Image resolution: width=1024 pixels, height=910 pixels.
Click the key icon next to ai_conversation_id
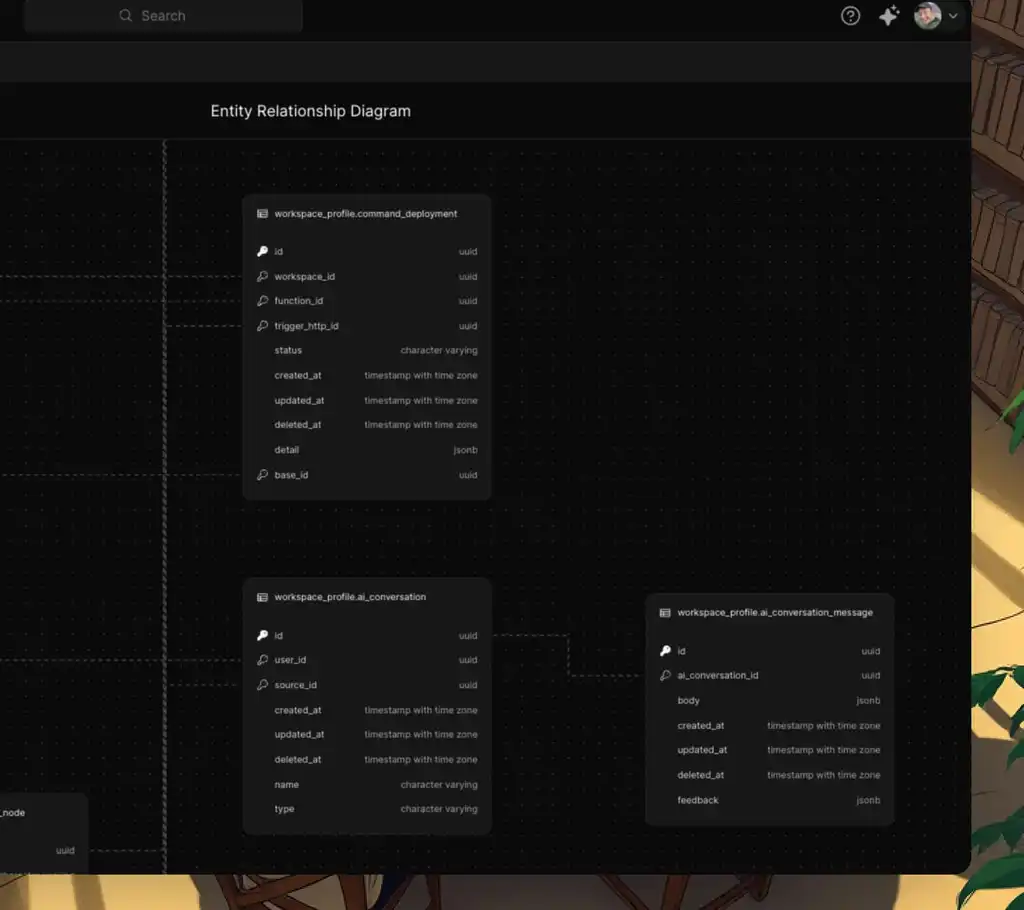[x=665, y=676]
